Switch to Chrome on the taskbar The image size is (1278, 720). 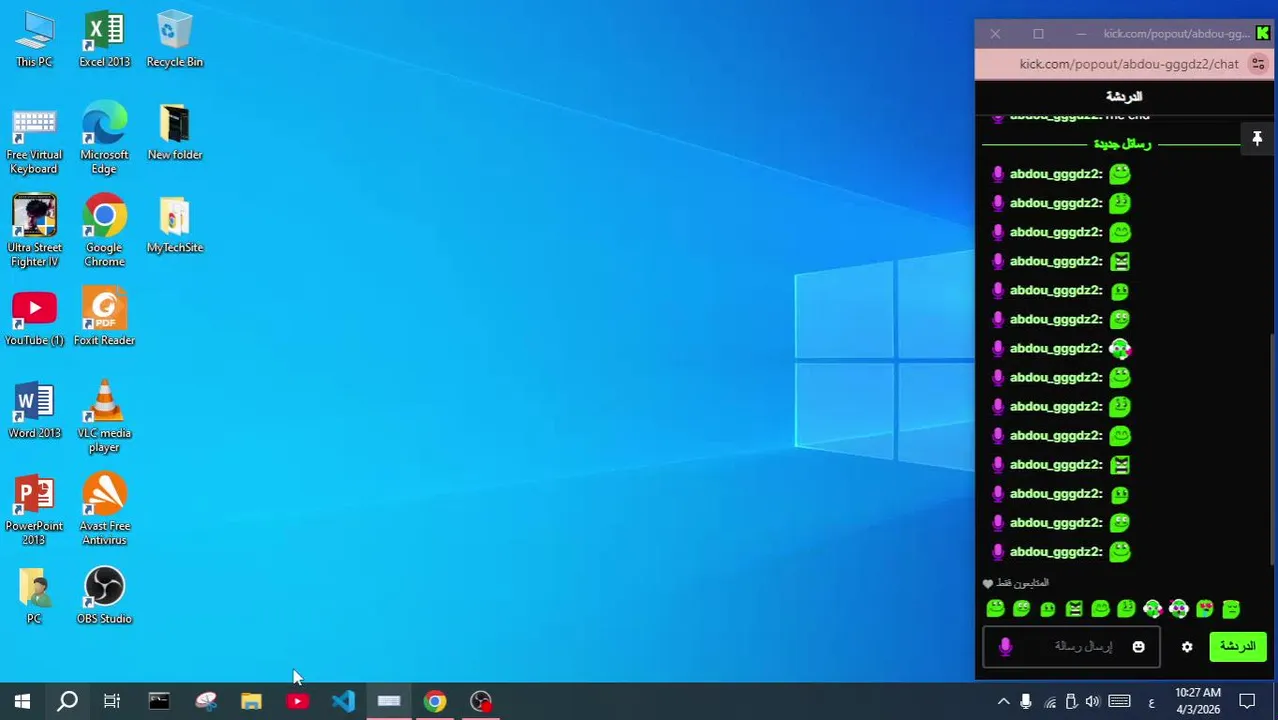[x=435, y=701]
